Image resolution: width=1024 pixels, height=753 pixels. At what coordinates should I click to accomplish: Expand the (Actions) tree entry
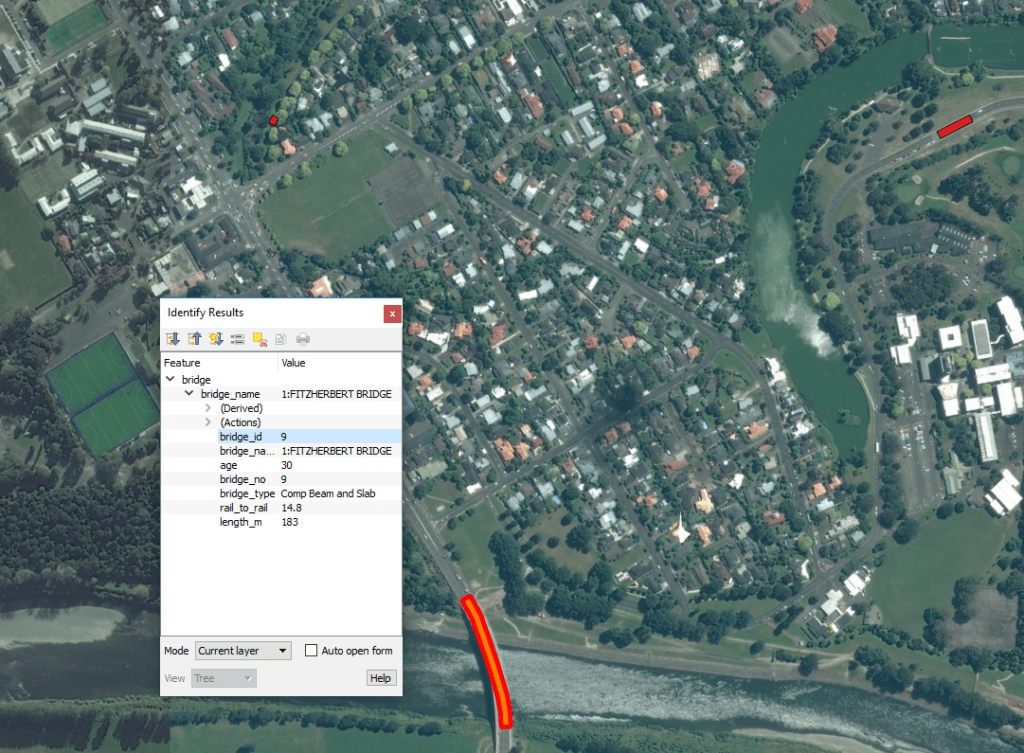click(206, 421)
